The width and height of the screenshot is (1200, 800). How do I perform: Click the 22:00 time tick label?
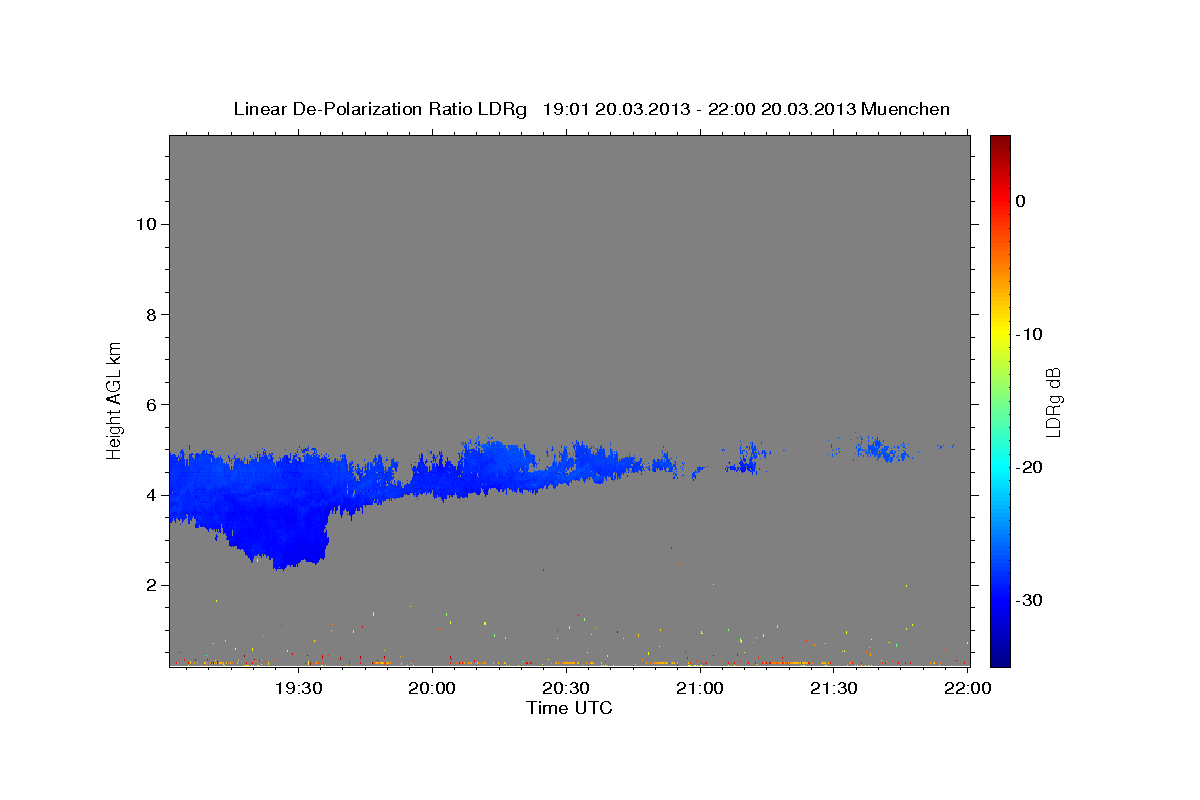tap(968, 688)
